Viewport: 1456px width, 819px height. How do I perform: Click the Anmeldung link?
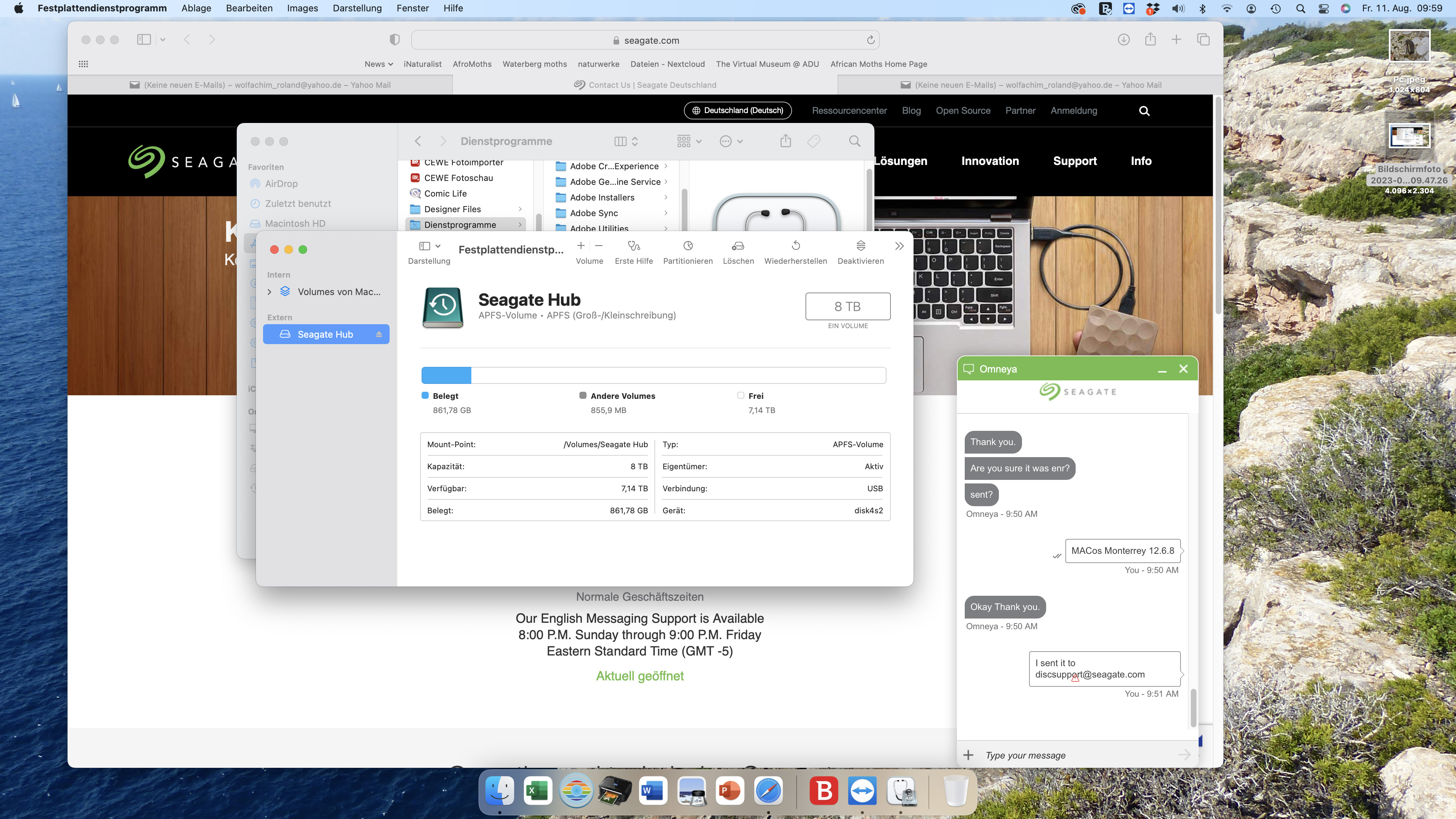click(x=1074, y=111)
